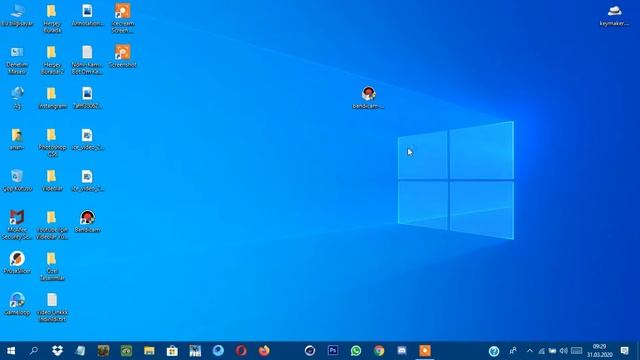Select the user folder with person icon
Screen dimensions: 640x360
pyautogui.click(x=17, y=139)
